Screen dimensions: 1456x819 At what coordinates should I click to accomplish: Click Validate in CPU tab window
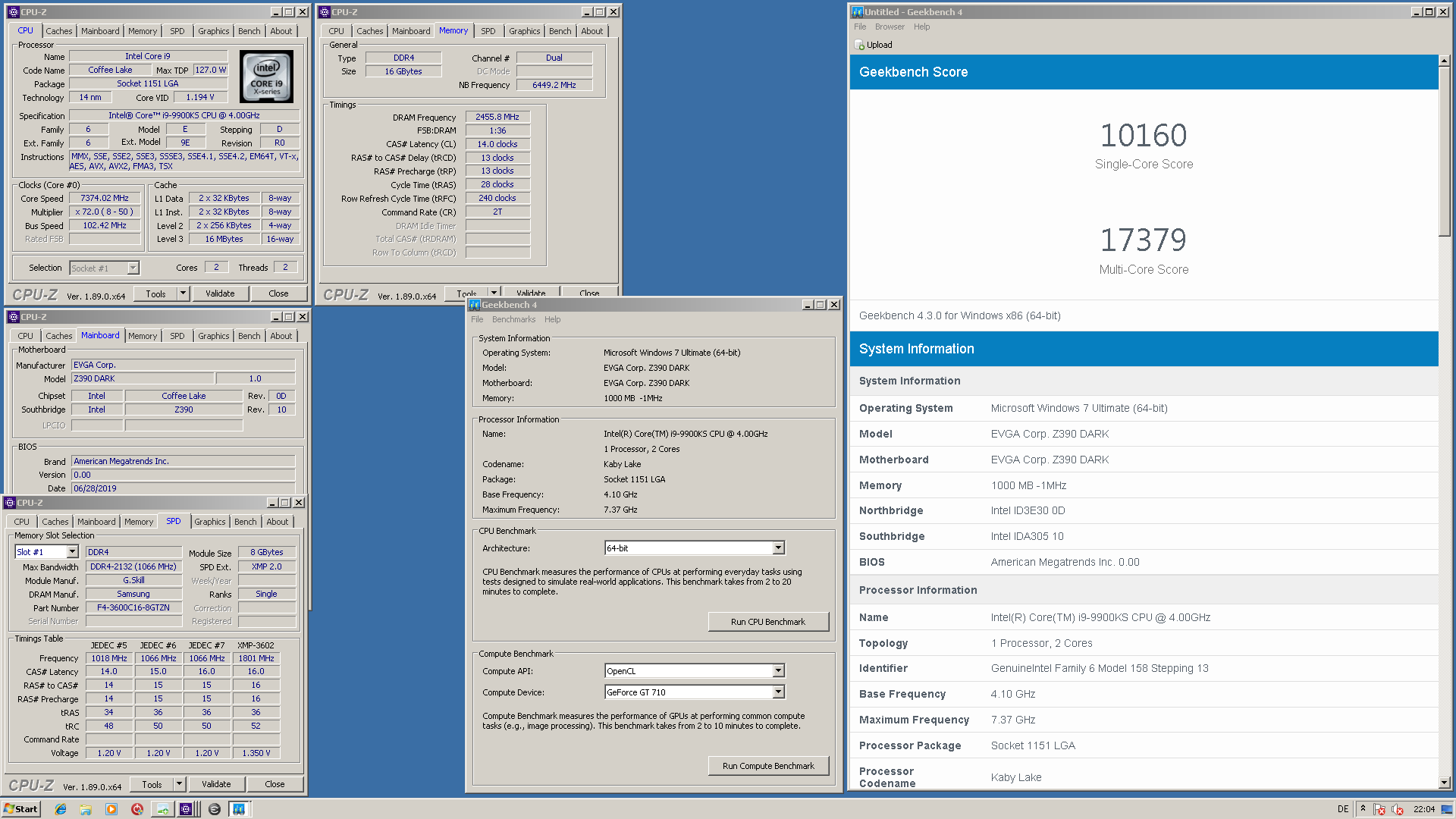click(220, 293)
